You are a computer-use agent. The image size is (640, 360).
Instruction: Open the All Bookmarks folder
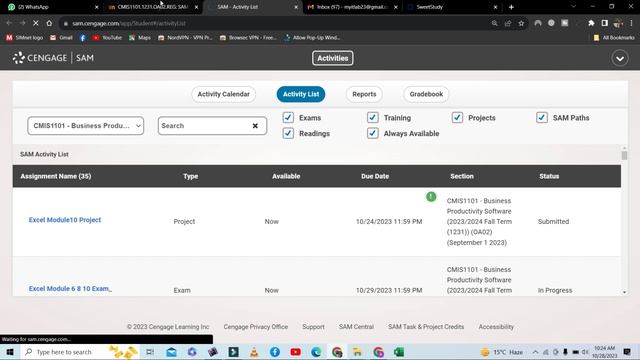pyautogui.click(x=614, y=38)
